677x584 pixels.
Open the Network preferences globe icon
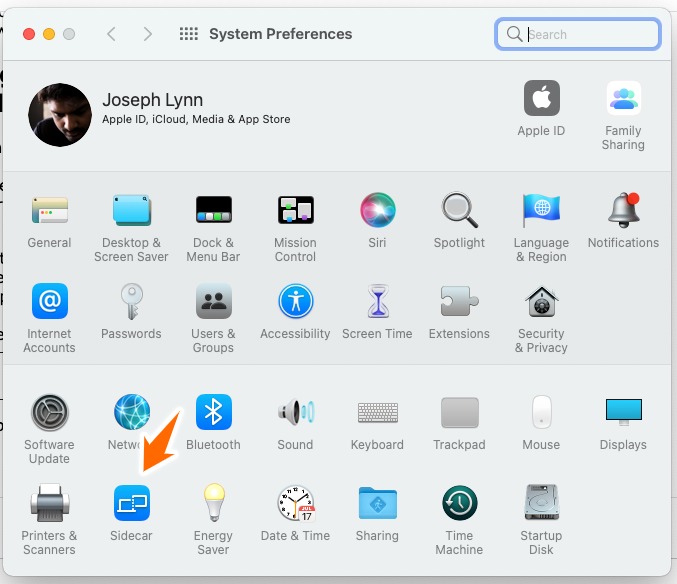point(132,412)
